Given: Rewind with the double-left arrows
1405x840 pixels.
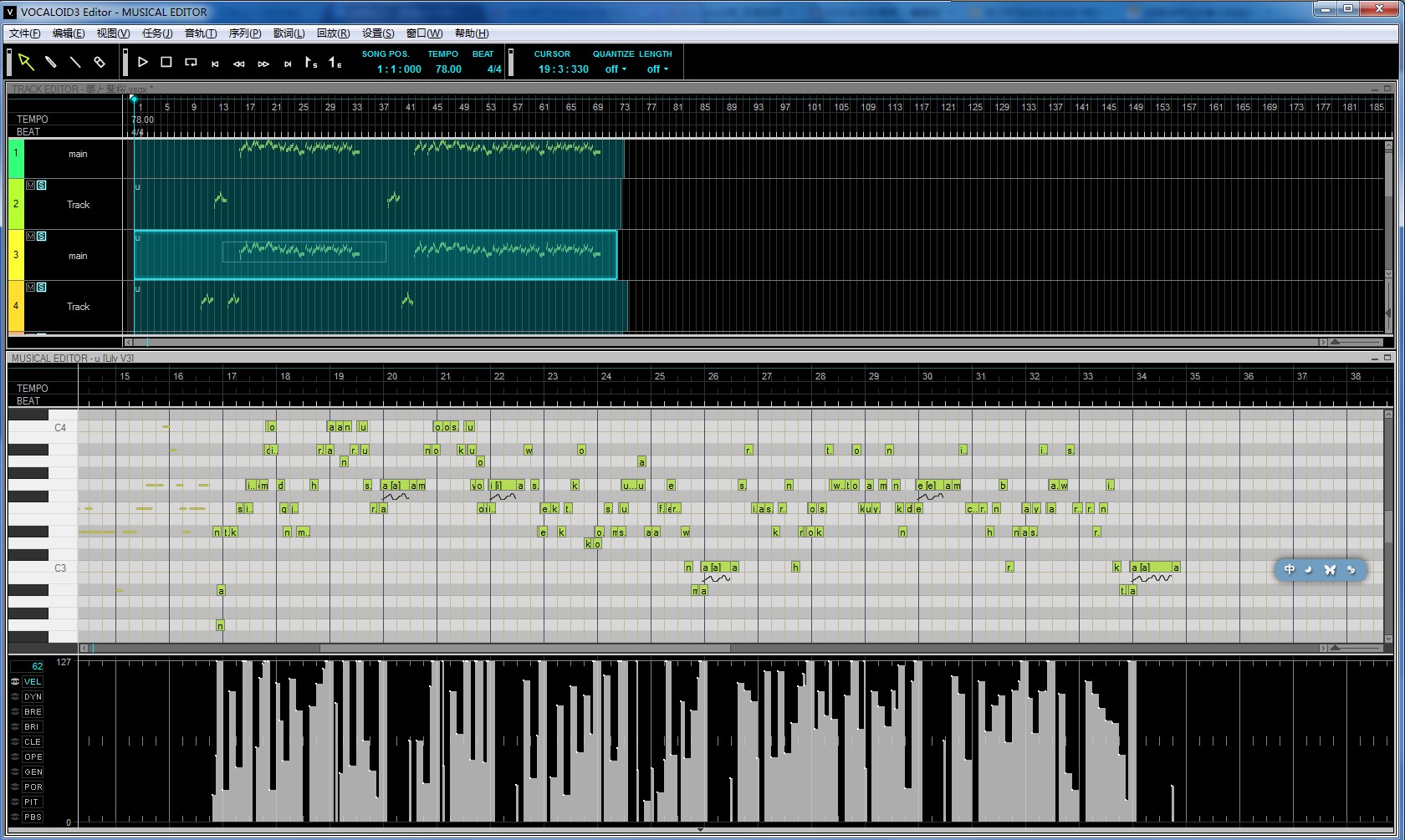Looking at the screenshot, I should point(239,64).
